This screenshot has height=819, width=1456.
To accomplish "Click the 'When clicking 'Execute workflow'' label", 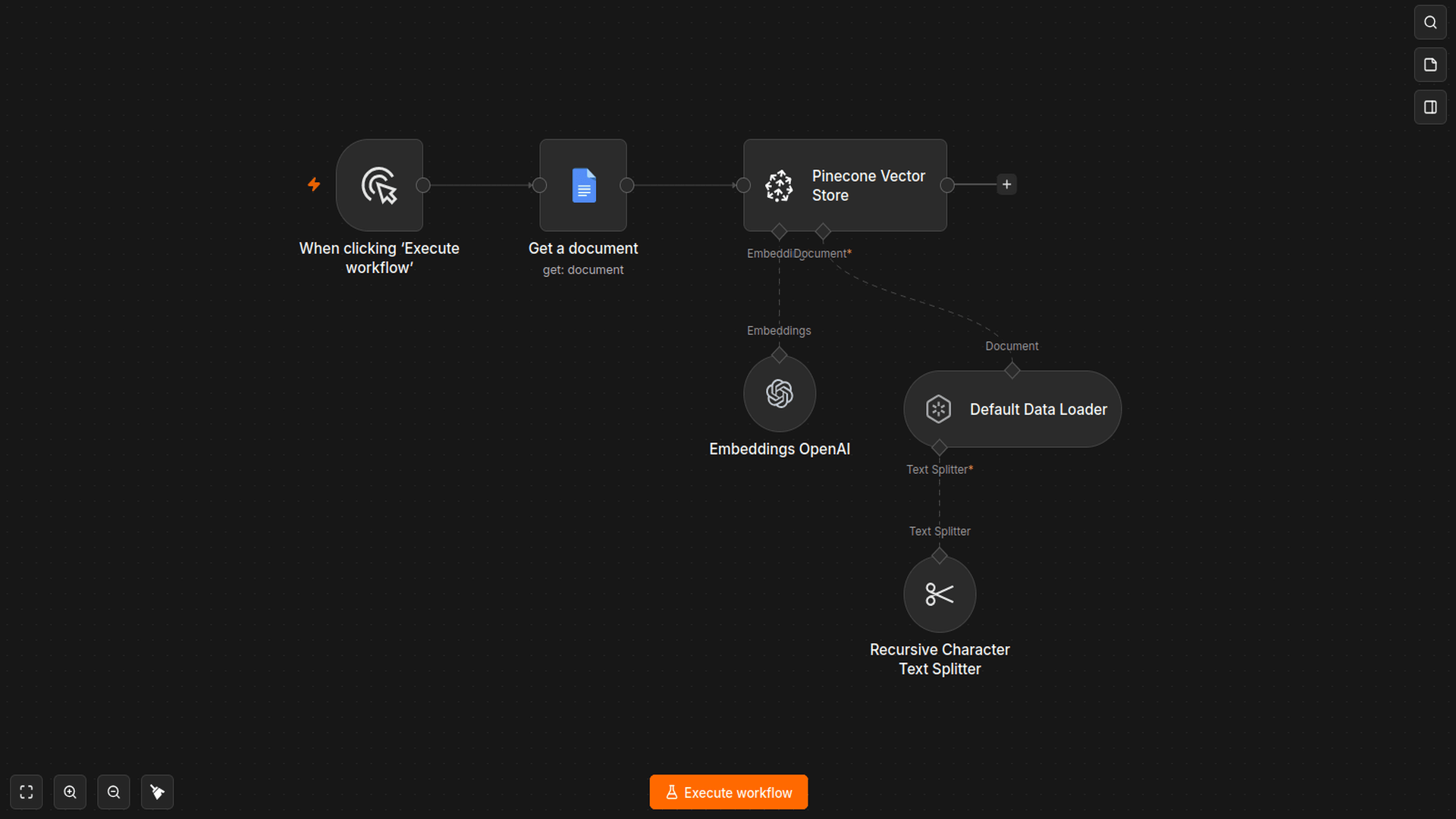I will [379, 258].
